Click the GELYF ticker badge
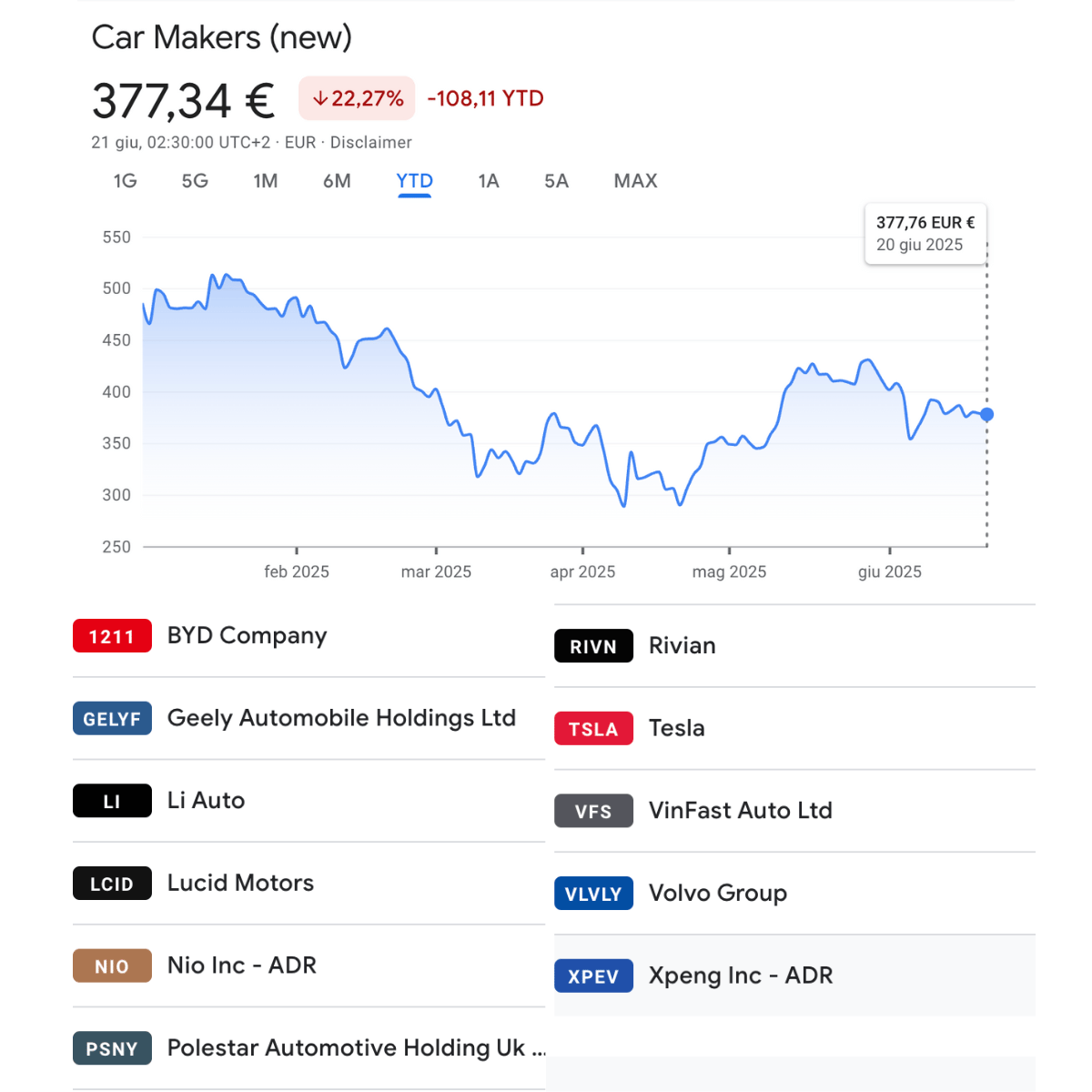 (112, 719)
